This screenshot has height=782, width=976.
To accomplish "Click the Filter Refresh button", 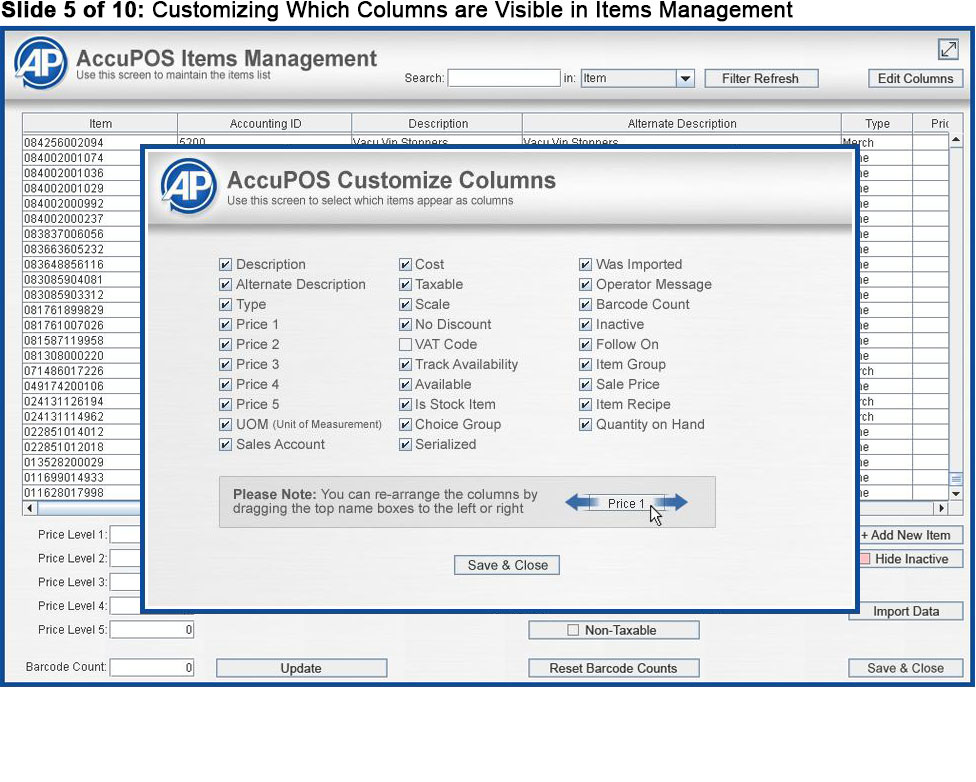I will [x=761, y=78].
